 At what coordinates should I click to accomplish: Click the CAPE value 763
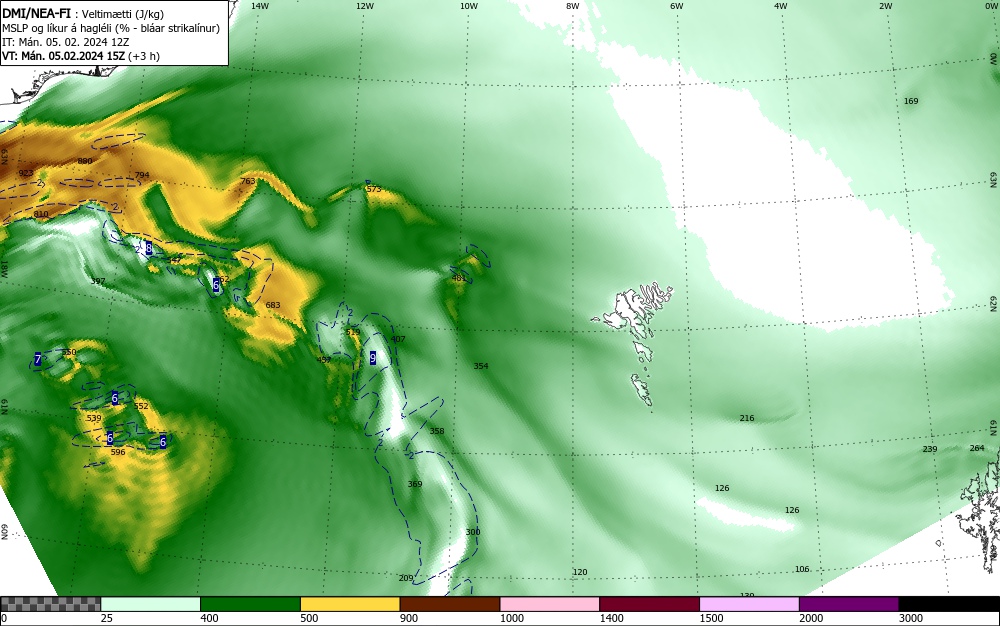click(x=247, y=181)
